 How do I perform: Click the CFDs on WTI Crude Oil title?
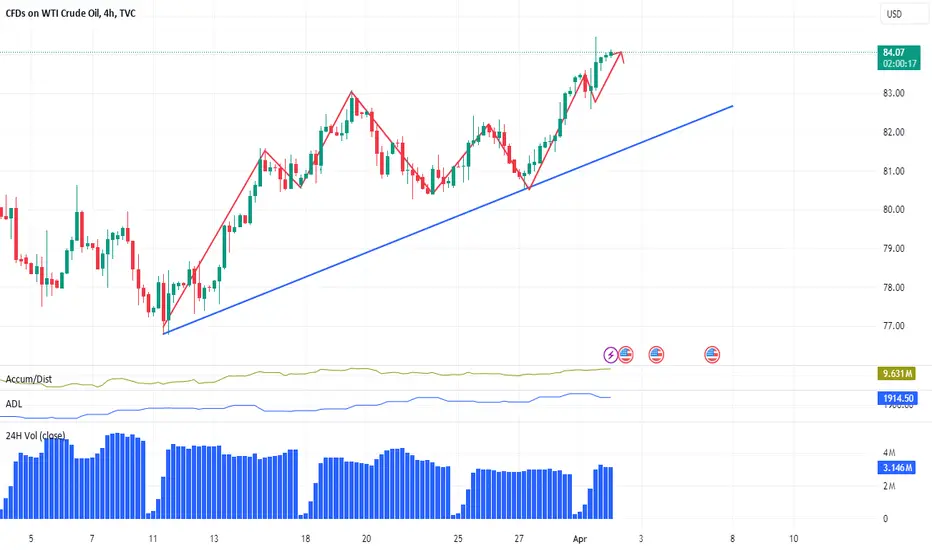tap(70, 13)
